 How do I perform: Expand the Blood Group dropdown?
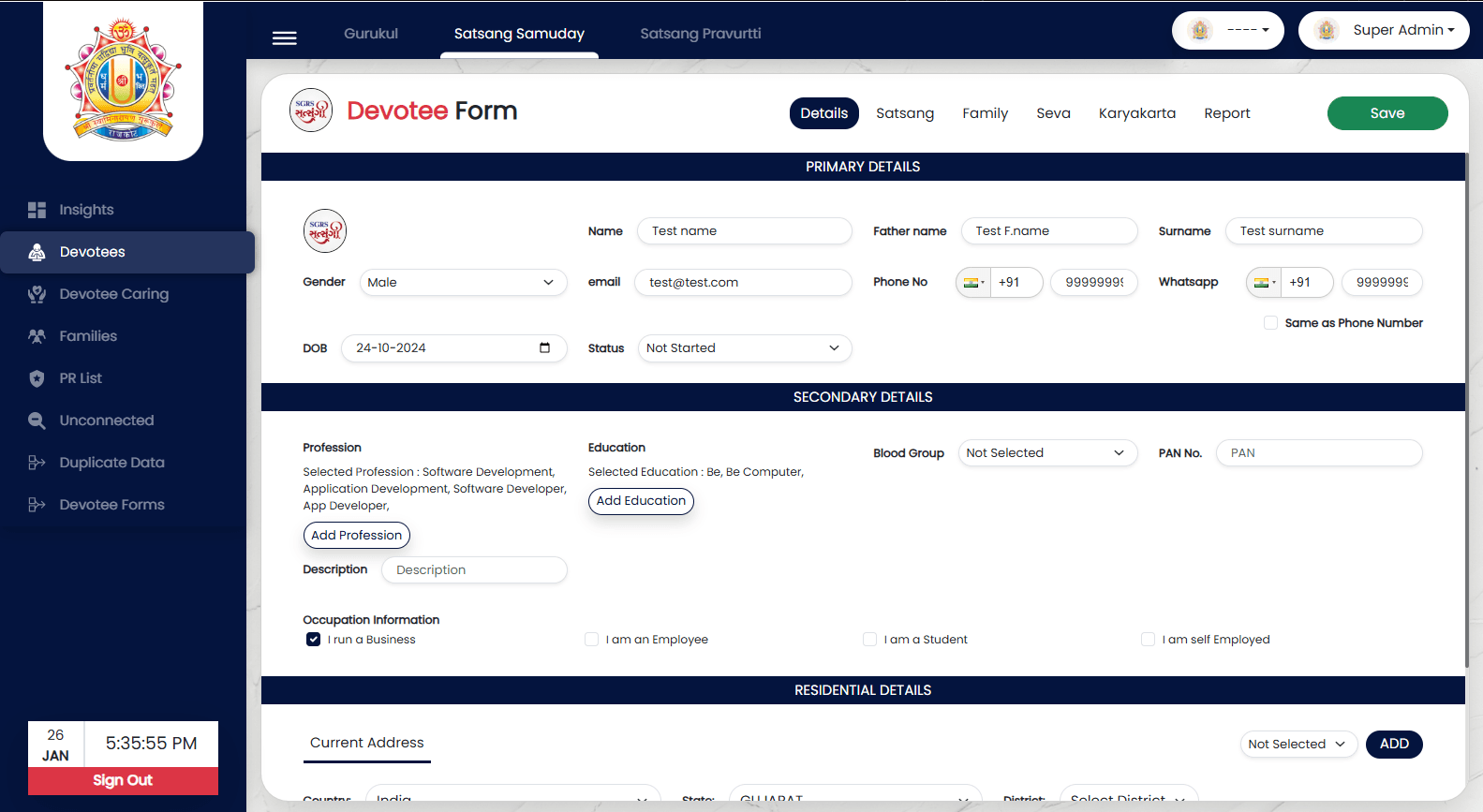(1046, 453)
